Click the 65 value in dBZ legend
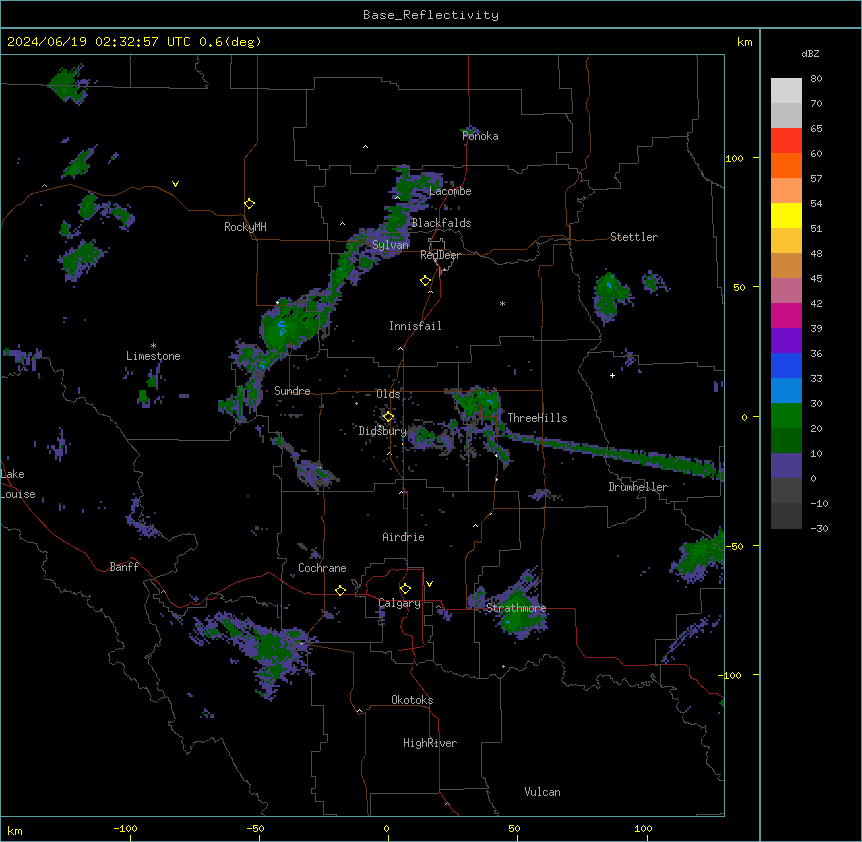Viewport: 862px width, 842px height. coord(816,129)
